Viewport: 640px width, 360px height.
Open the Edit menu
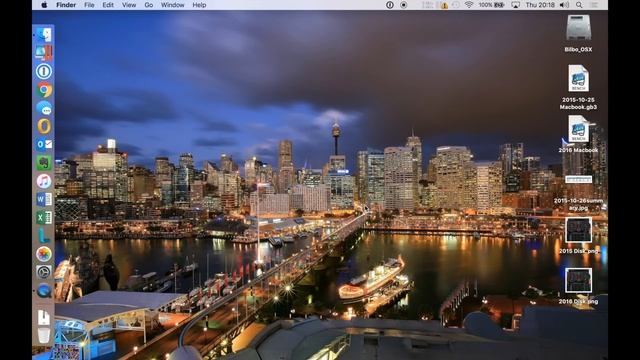[108, 5]
